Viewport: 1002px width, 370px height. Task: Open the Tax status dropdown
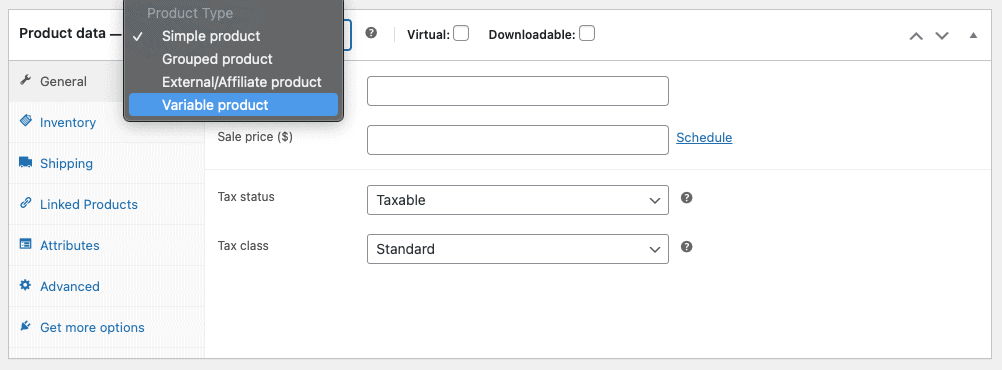(518, 200)
